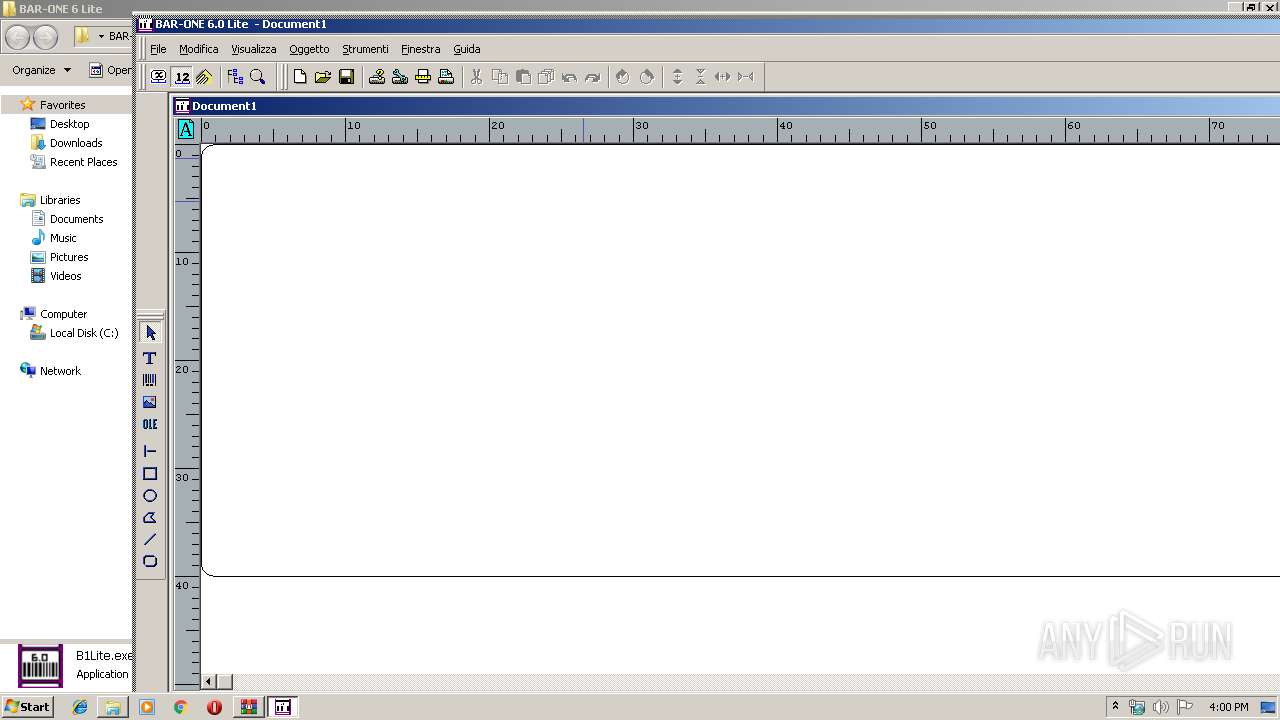The width and height of the screenshot is (1280, 720).
Task: Click the print preview printer icon
Action: 446,77
